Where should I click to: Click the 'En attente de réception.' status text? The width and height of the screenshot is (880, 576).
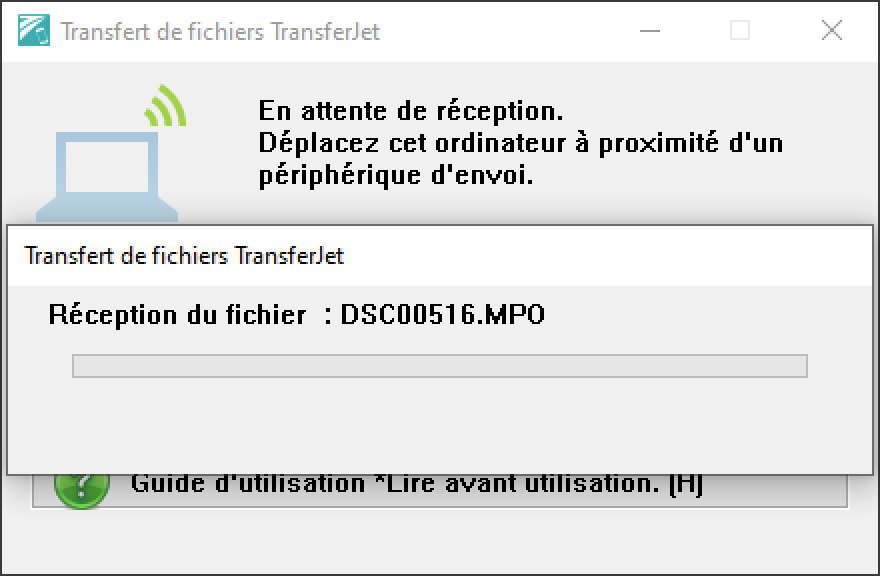click(x=410, y=111)
